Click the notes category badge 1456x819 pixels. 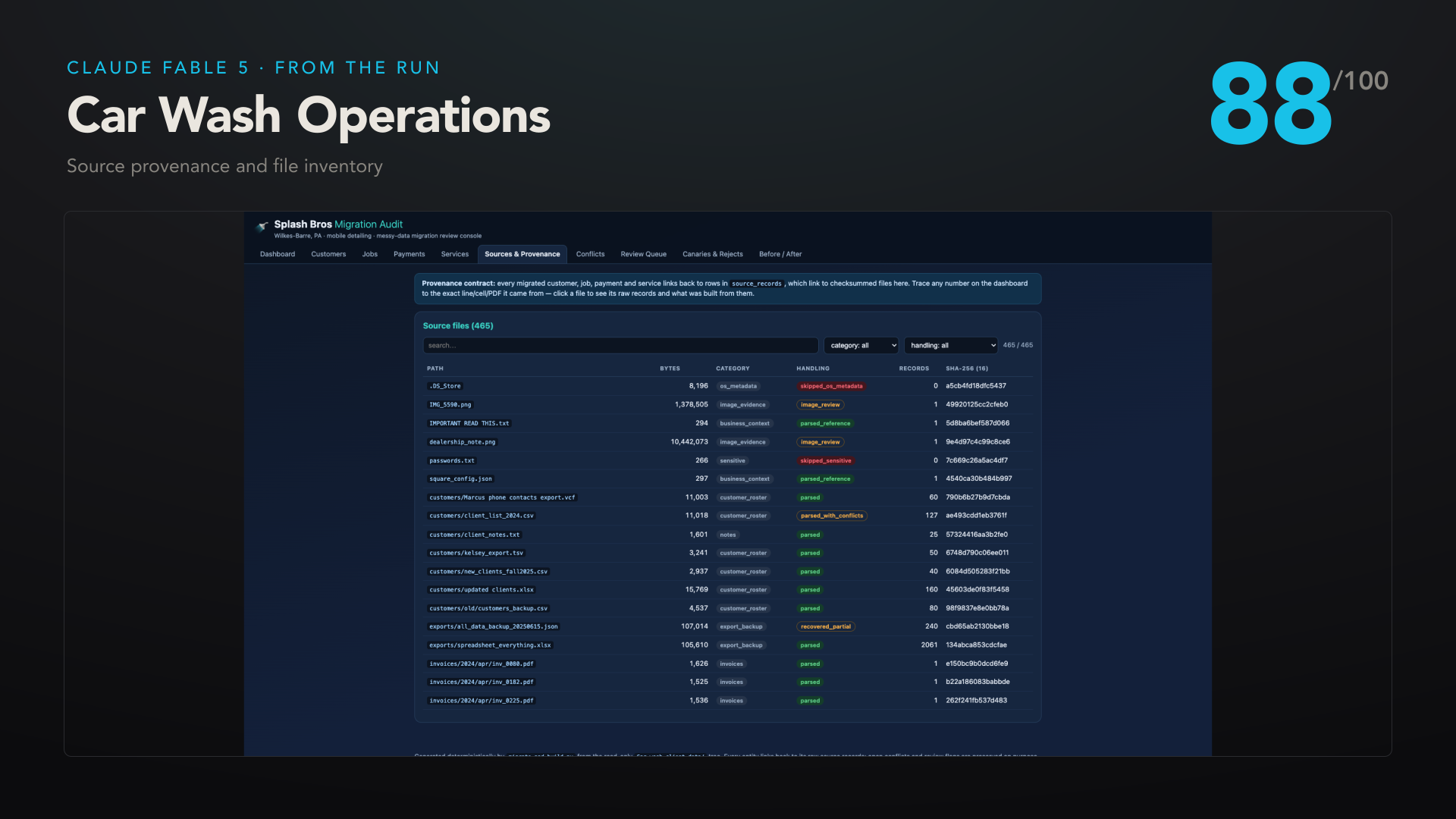click(728, 535)
